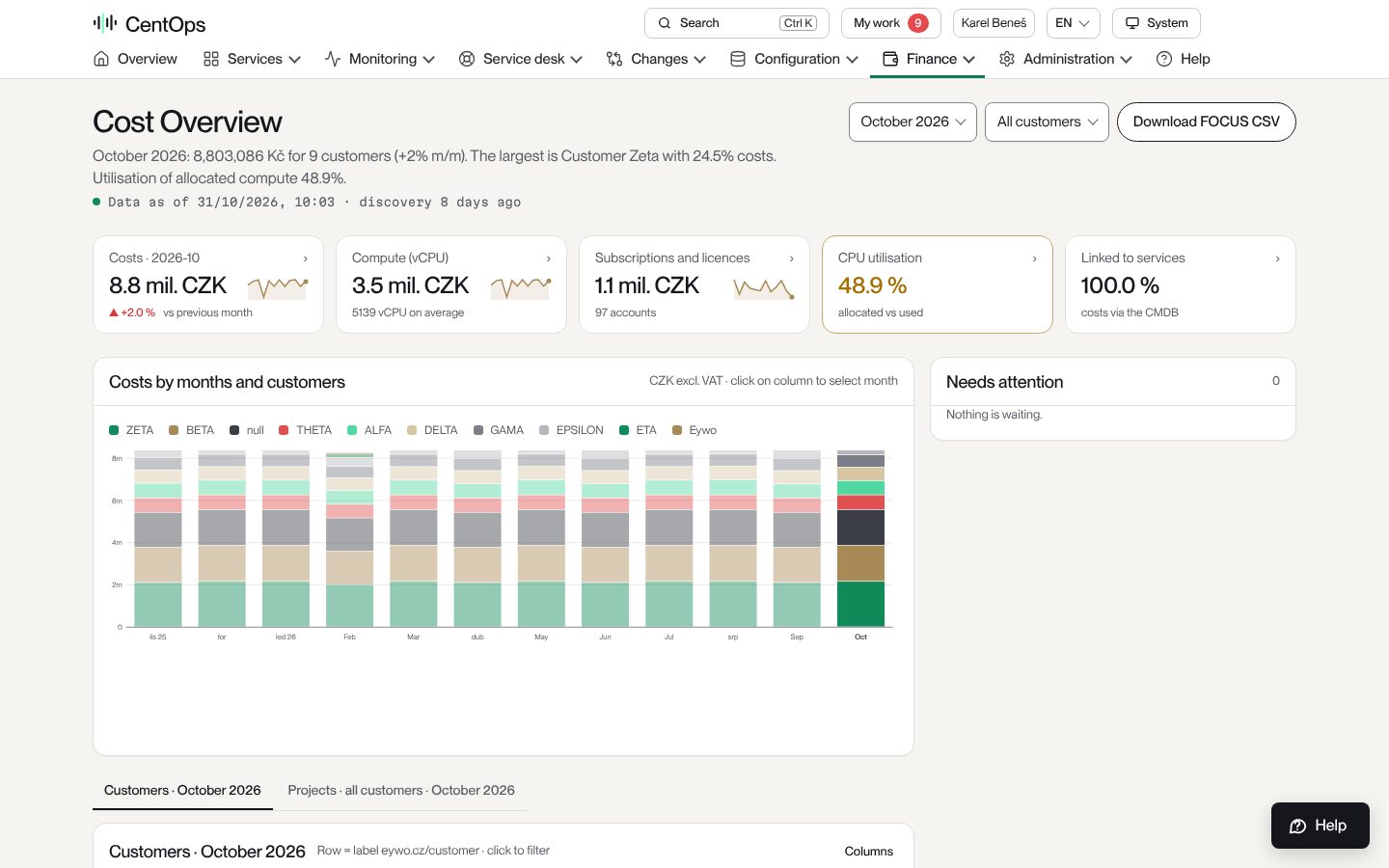Toggle ZETA series in chart legend
The height and width of the screenshot is (868, 1389).
[x=131, y=430]
